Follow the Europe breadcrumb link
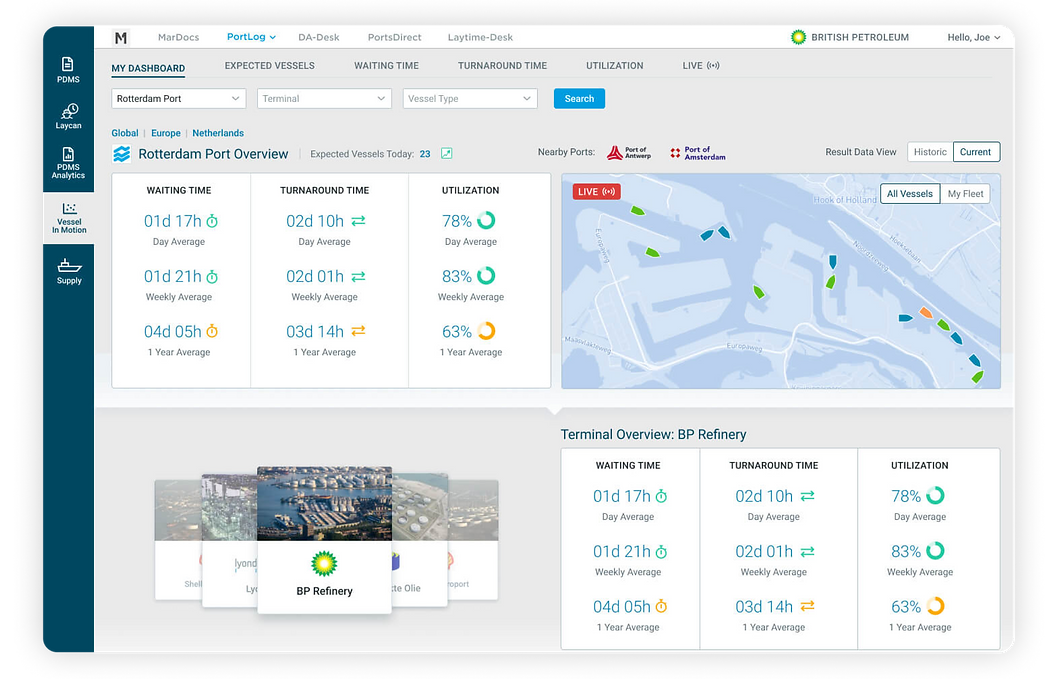The height and width of the screenshot is (679, 1054). pyautogui.click(x=166, y=133)
